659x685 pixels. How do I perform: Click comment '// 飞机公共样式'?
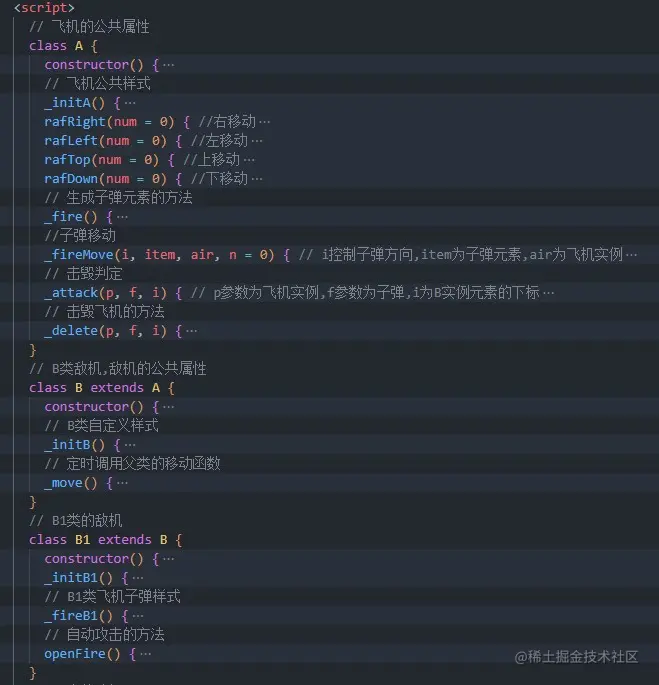98,84
